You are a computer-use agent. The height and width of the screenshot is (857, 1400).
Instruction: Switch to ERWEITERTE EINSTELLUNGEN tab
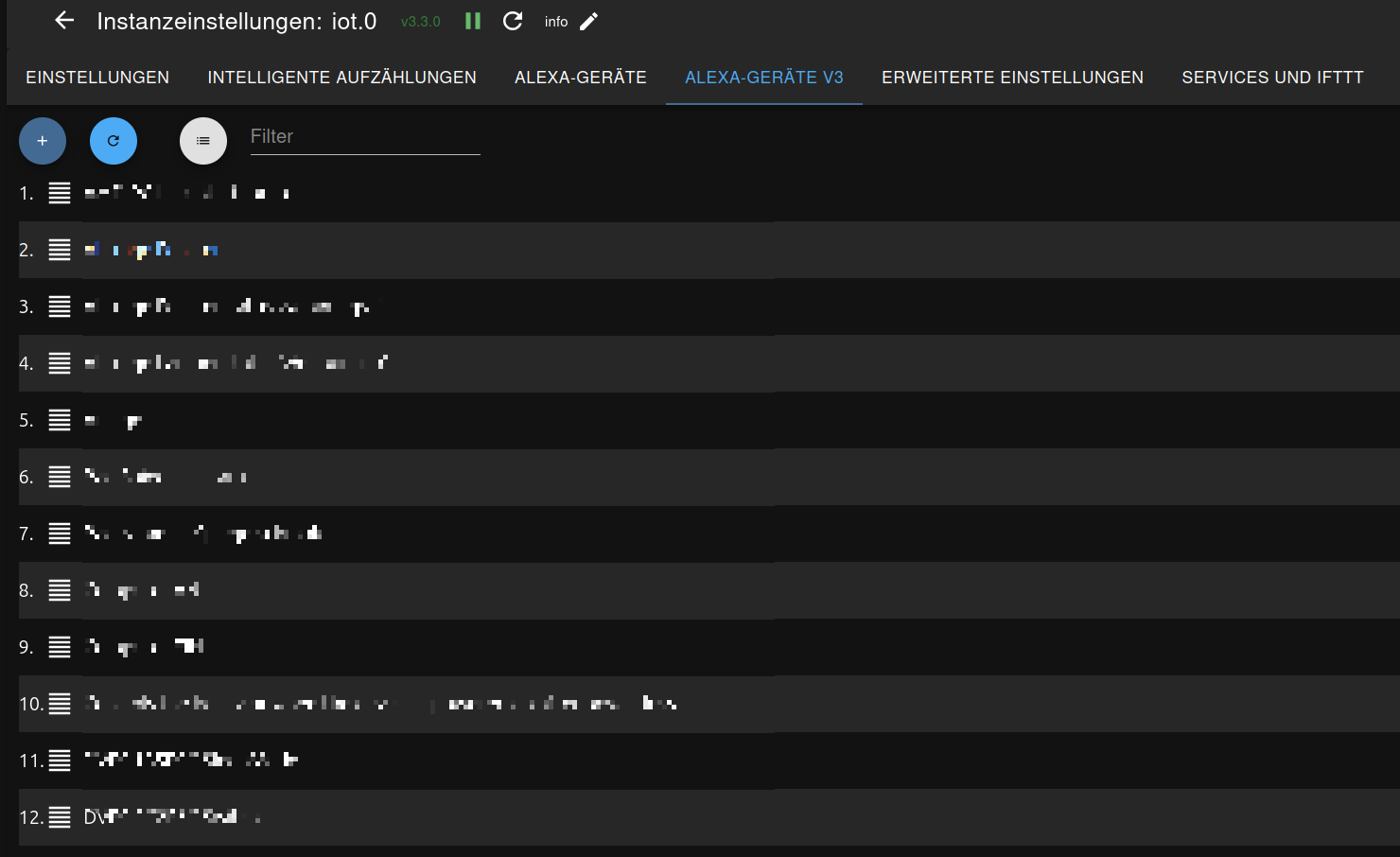tap(1012, 77)
